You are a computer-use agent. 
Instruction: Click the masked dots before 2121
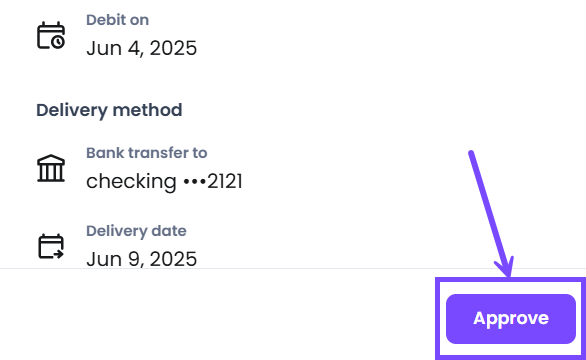[x=195, y=182]
